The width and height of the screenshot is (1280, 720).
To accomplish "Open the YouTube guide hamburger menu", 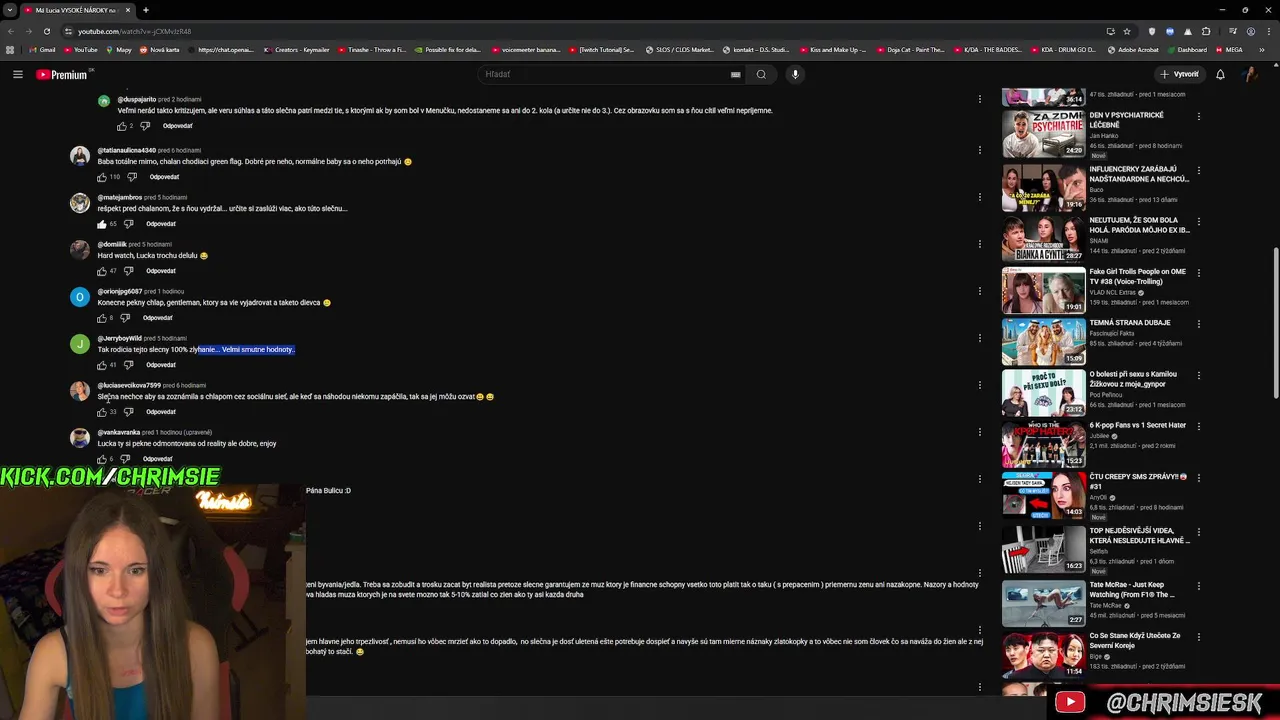I will click(x=17, y=74).
